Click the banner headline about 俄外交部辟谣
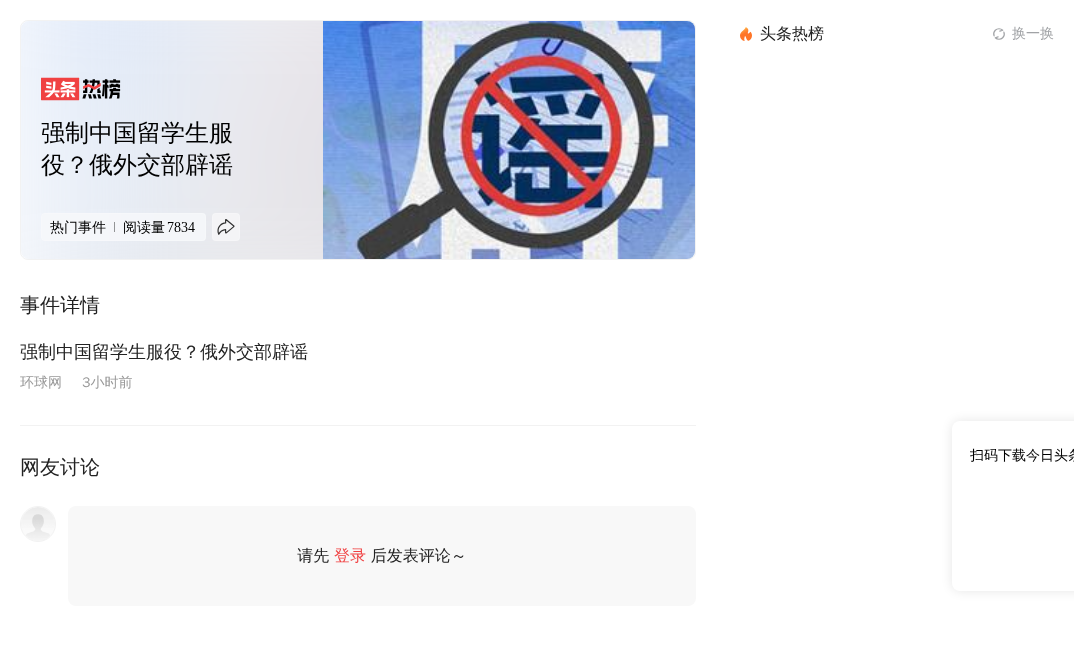1074x652 pixels. tap(137, 149)
